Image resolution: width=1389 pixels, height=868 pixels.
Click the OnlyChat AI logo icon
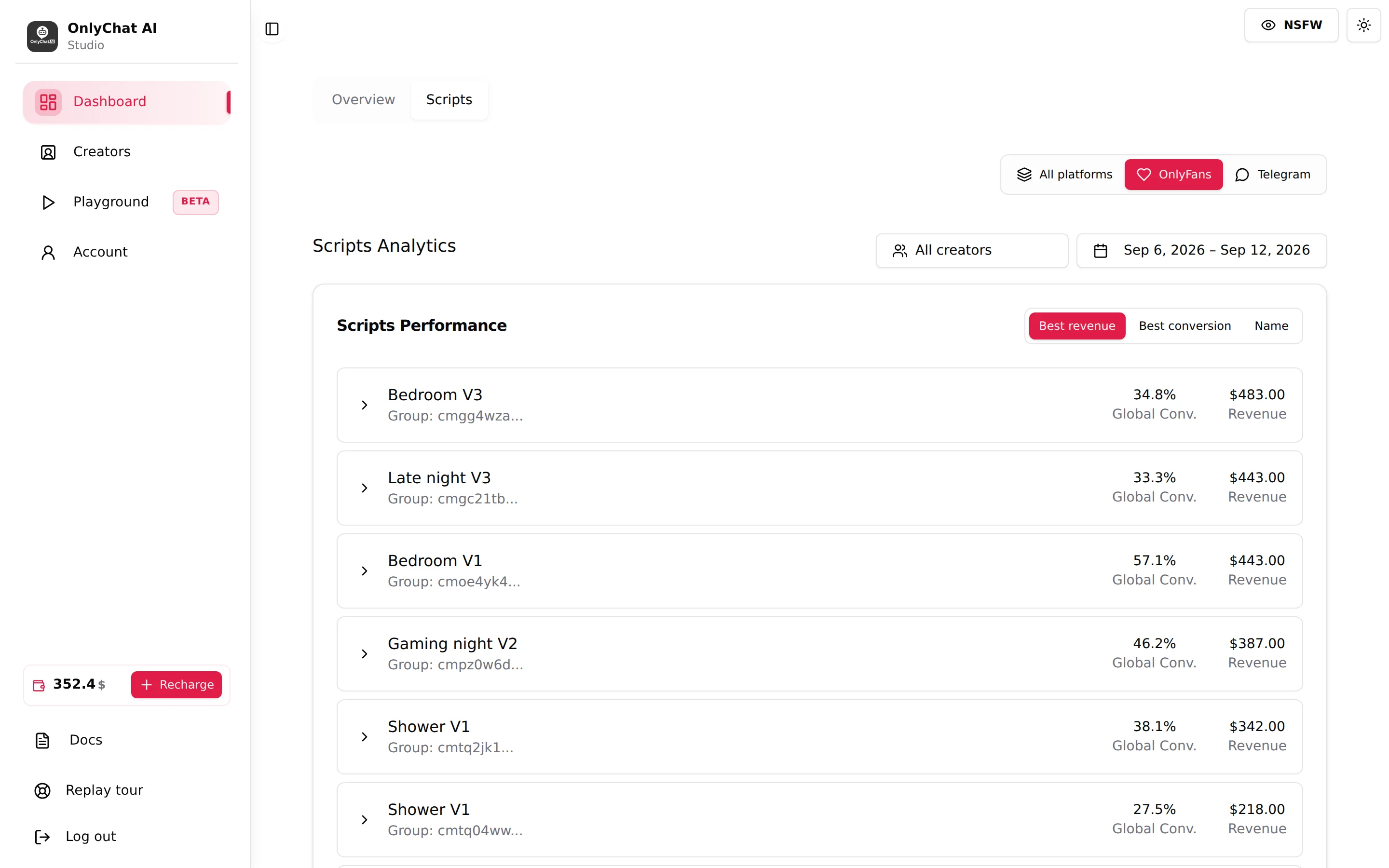42,36
